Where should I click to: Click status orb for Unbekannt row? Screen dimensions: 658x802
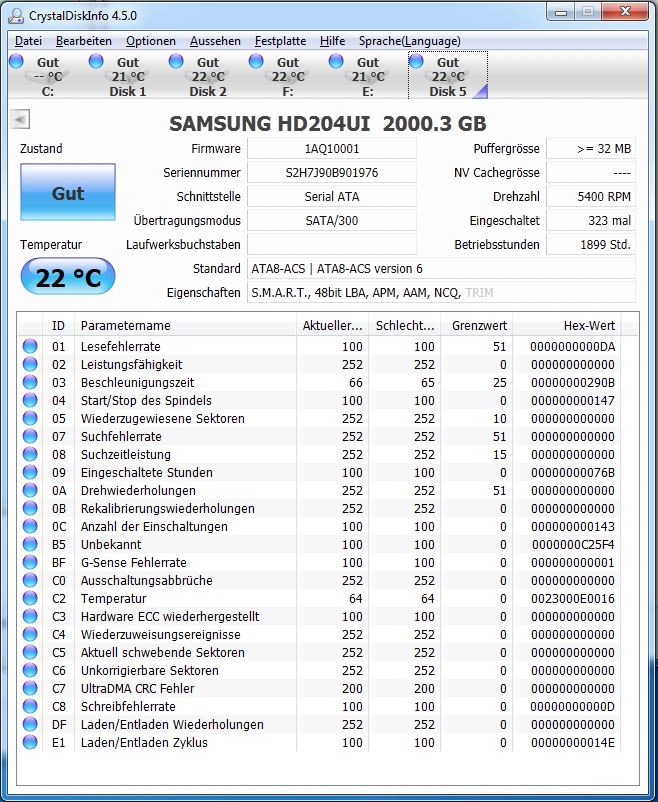pyautogui.click(x=30, y=544)
